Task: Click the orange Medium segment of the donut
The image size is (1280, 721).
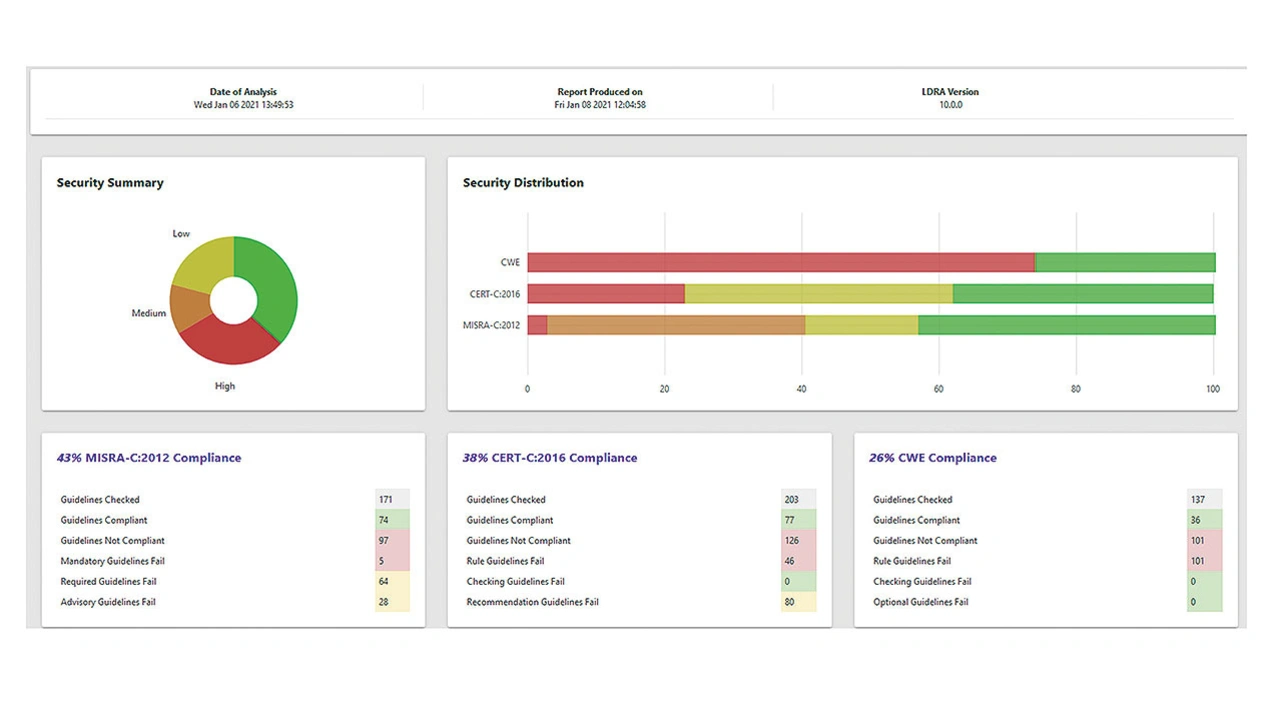Action: pos(186,308)
